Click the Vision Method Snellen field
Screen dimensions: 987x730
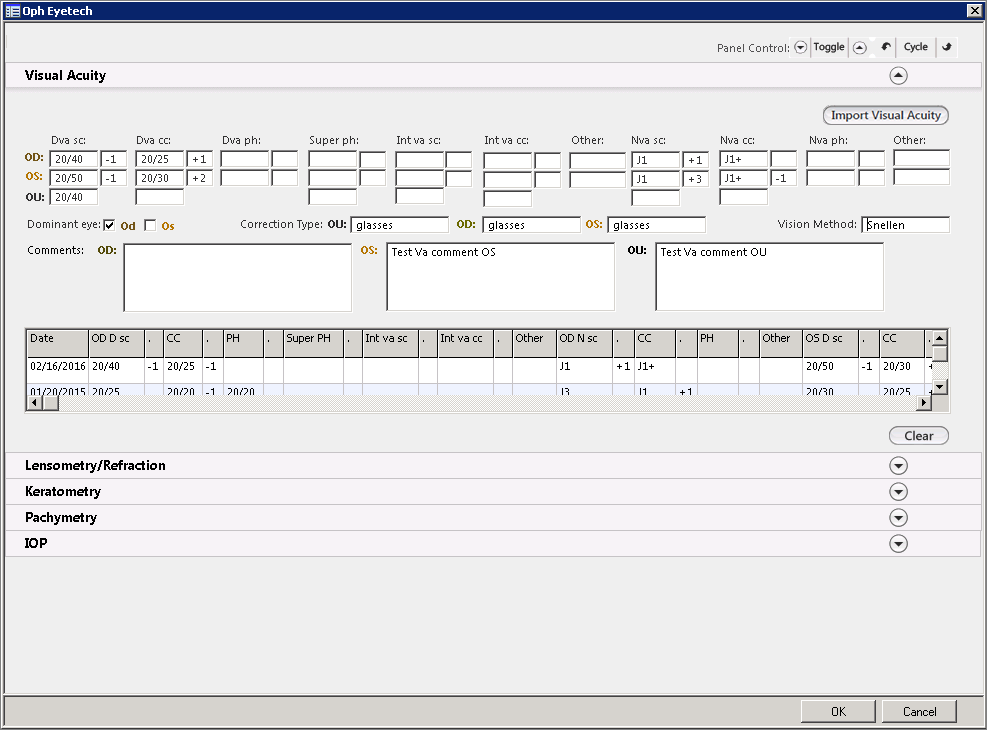(905, 225)
